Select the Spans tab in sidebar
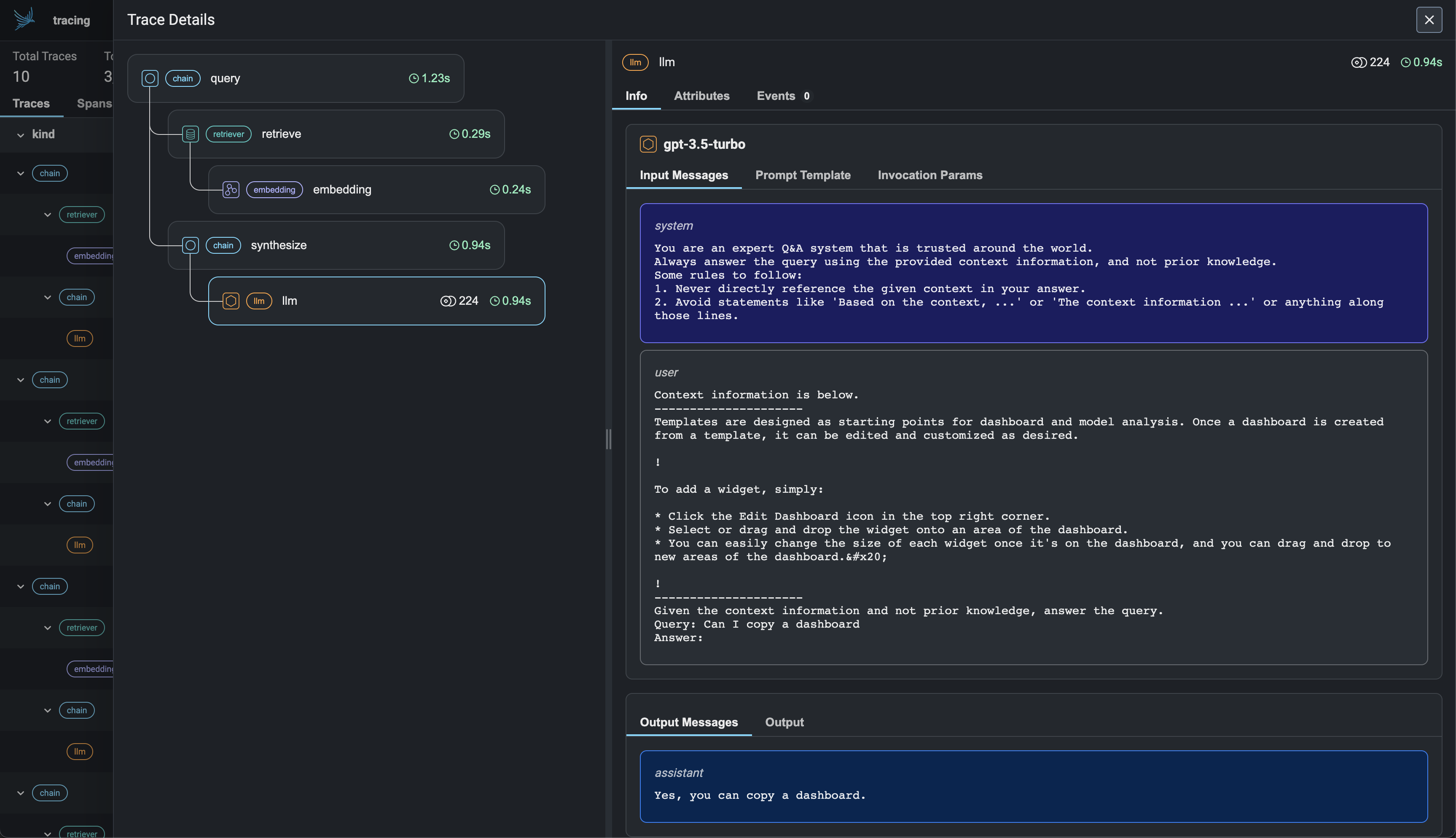This screenshot has width=1456, height=838. pos(94,104)
